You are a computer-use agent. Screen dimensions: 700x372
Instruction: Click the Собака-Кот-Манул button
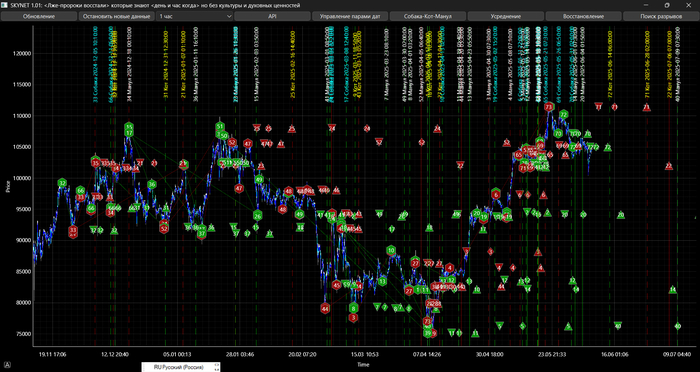click(x=428, y=17)
